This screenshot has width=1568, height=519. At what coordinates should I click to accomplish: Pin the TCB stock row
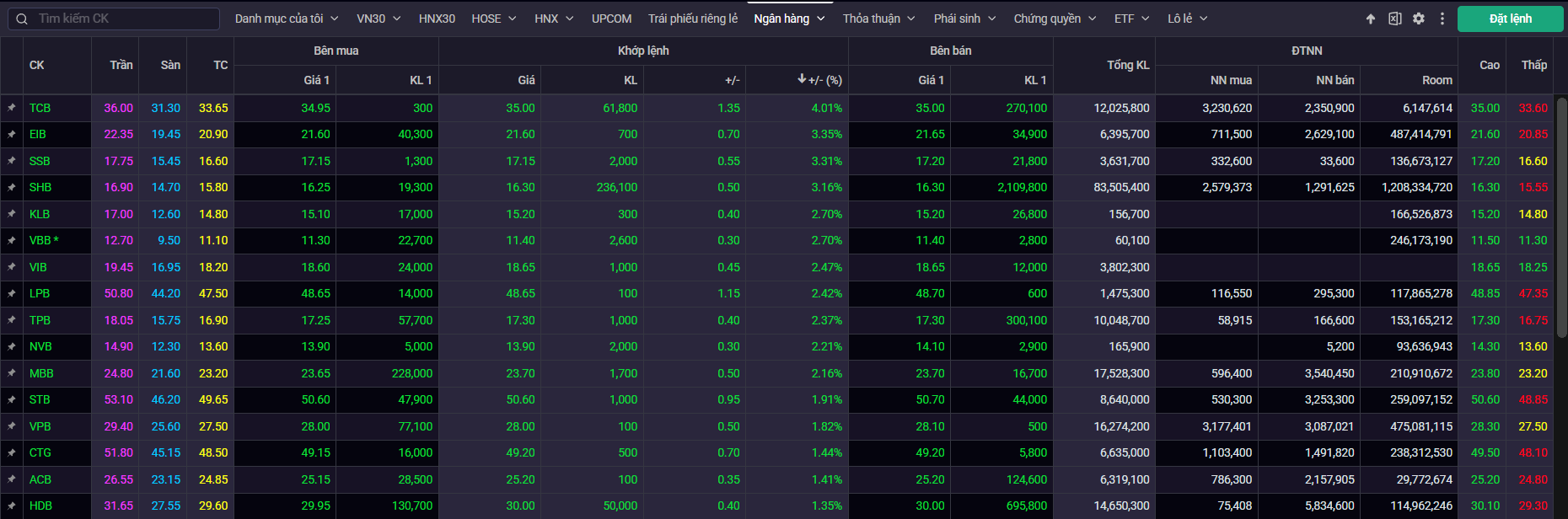(12, 108)
